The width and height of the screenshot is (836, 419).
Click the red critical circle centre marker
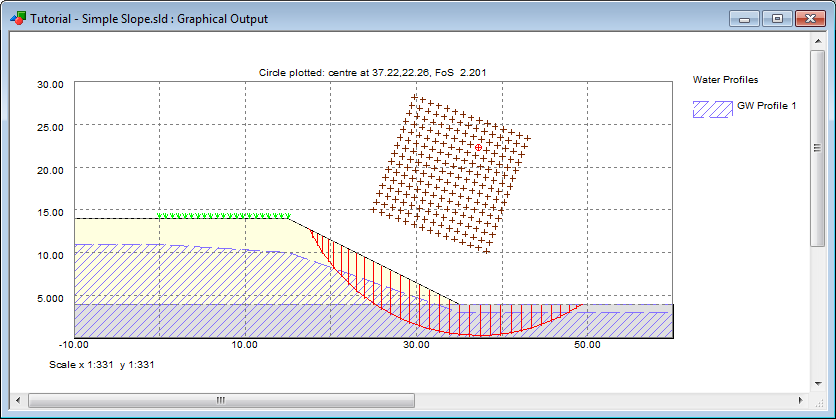[x=478, y=147]
